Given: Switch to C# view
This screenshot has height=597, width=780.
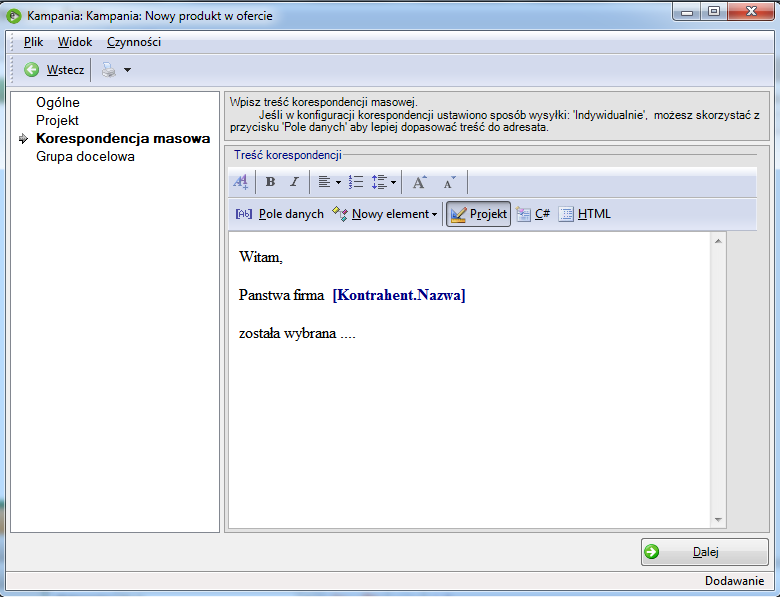Looking at the screenshot, I should click(533, 214).
